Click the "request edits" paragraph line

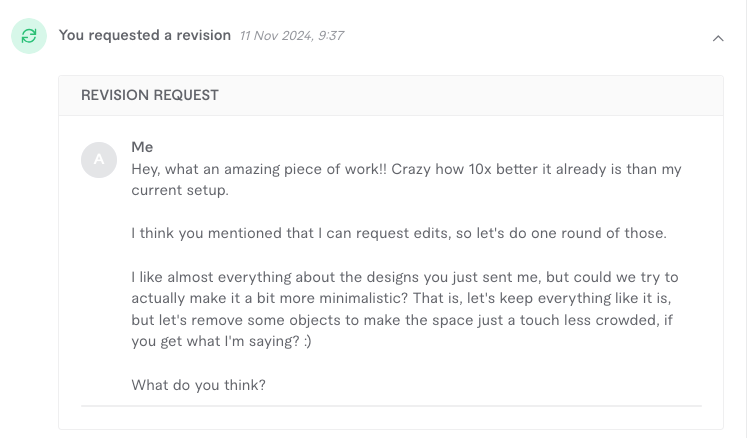[399, 233]
